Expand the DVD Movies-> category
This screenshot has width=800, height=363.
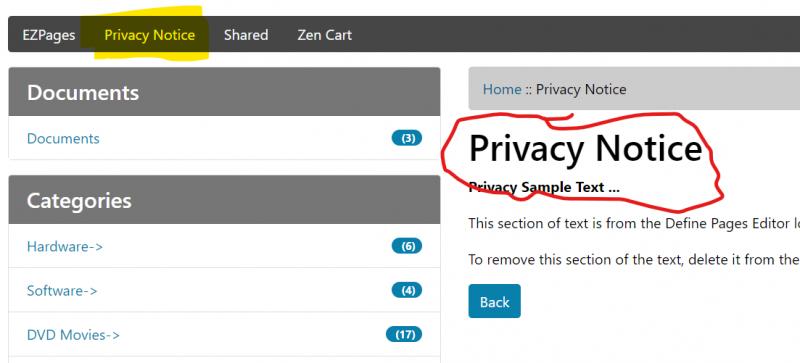click(x=73, y=335)
